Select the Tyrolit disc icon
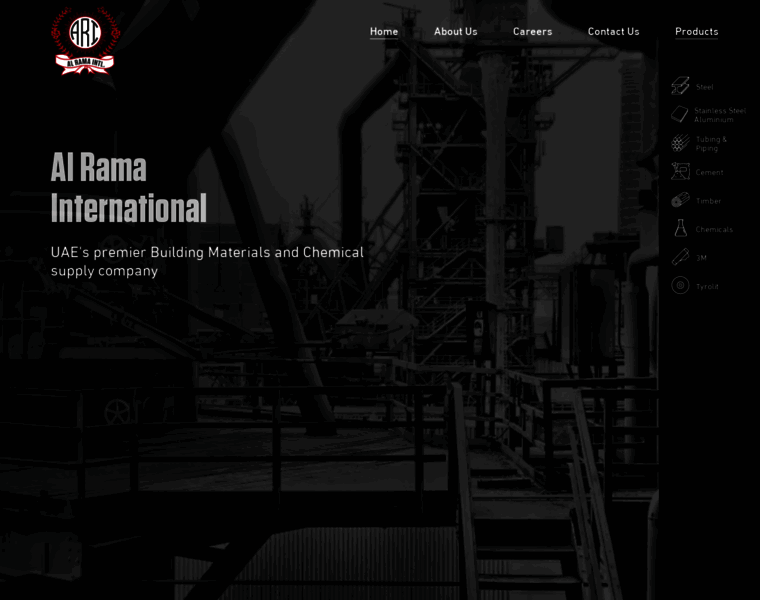The width and height of the screenshot is (760, 600). [x=680, y=285]
